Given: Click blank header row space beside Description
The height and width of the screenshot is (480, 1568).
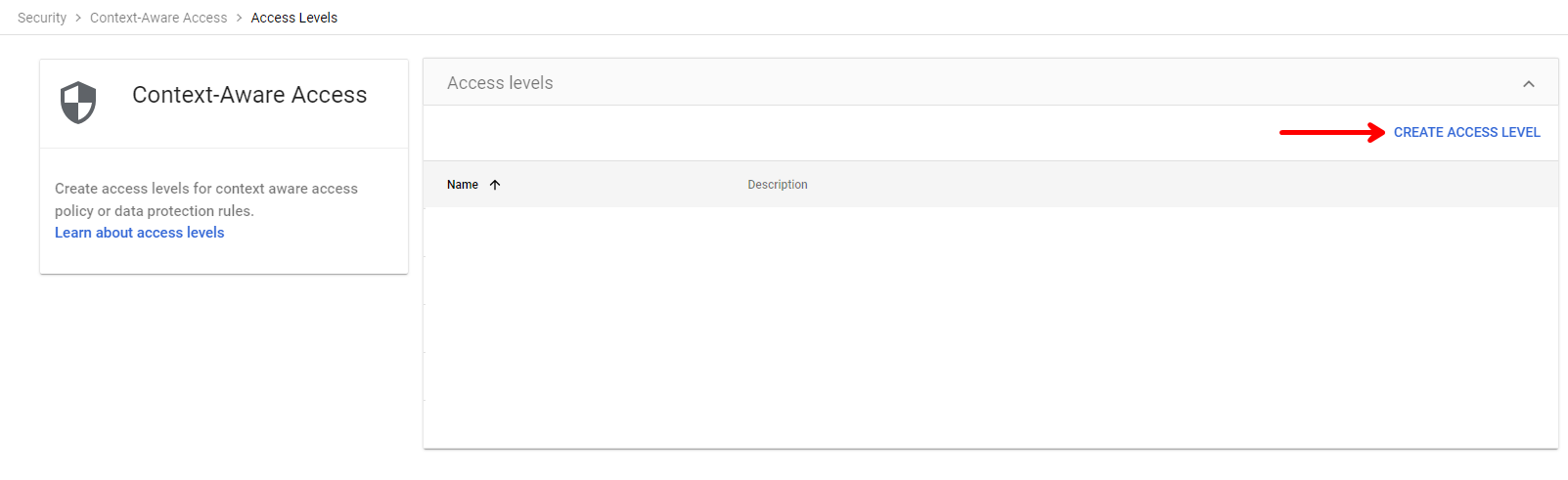Looking at the screenshot, I should pos(1174,185).
